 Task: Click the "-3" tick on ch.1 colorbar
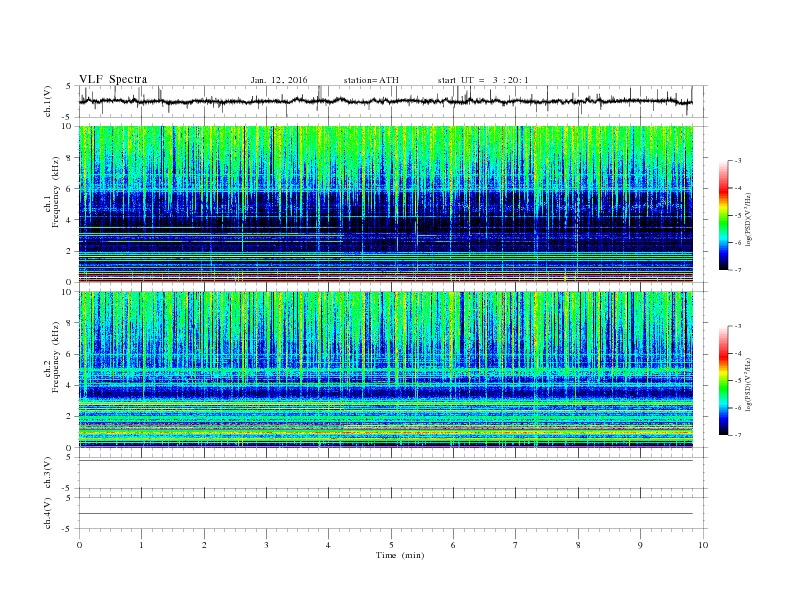pos(738,161)
